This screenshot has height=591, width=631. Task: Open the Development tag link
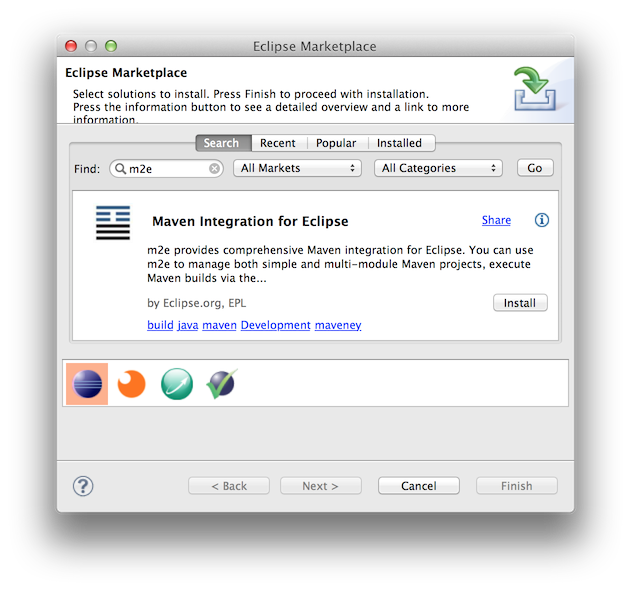tap(276, 325)
